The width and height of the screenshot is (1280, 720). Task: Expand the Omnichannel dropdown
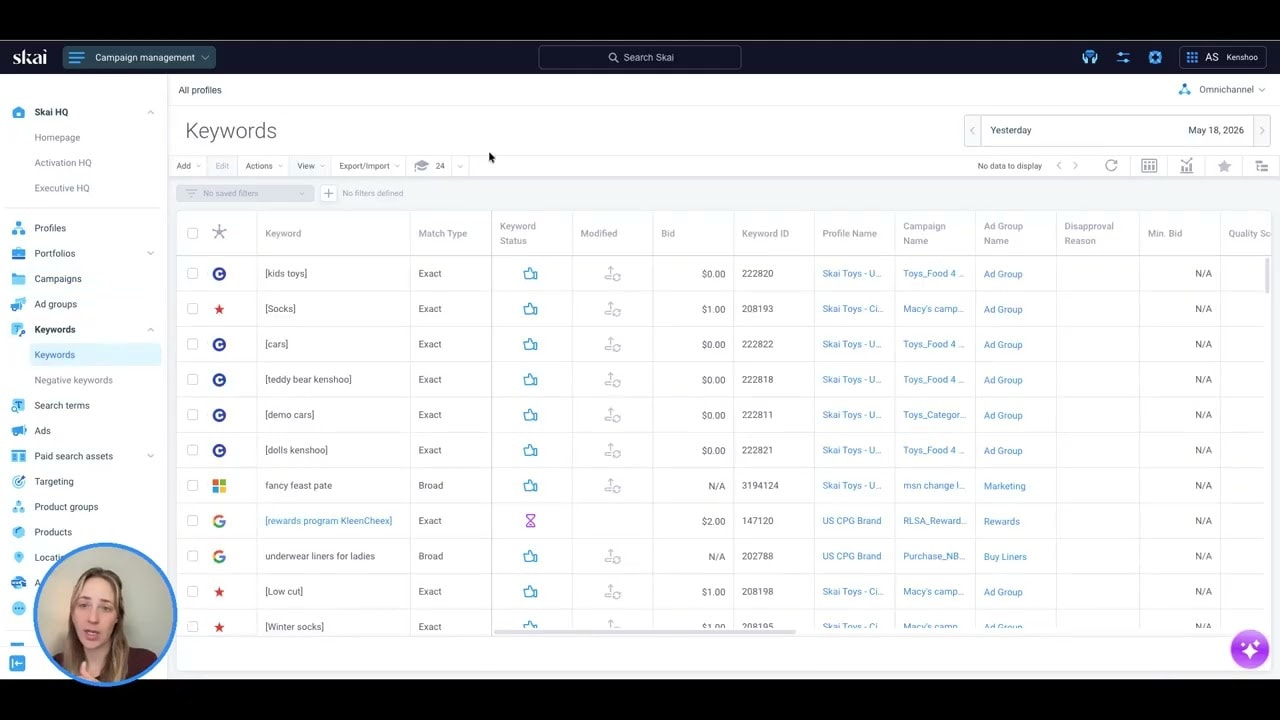click(1221, 90)
